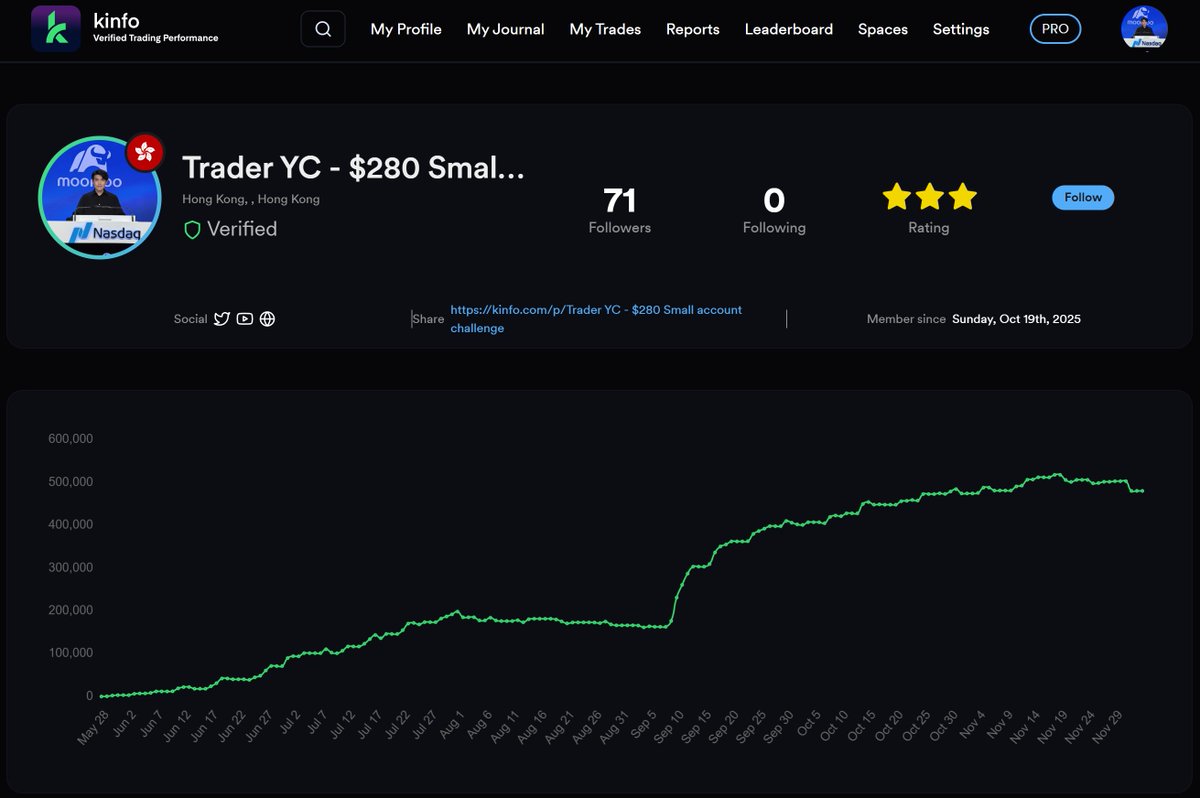Open Spaces
The height and width of the screenshot is (798, 1200).
coord(883,29)
